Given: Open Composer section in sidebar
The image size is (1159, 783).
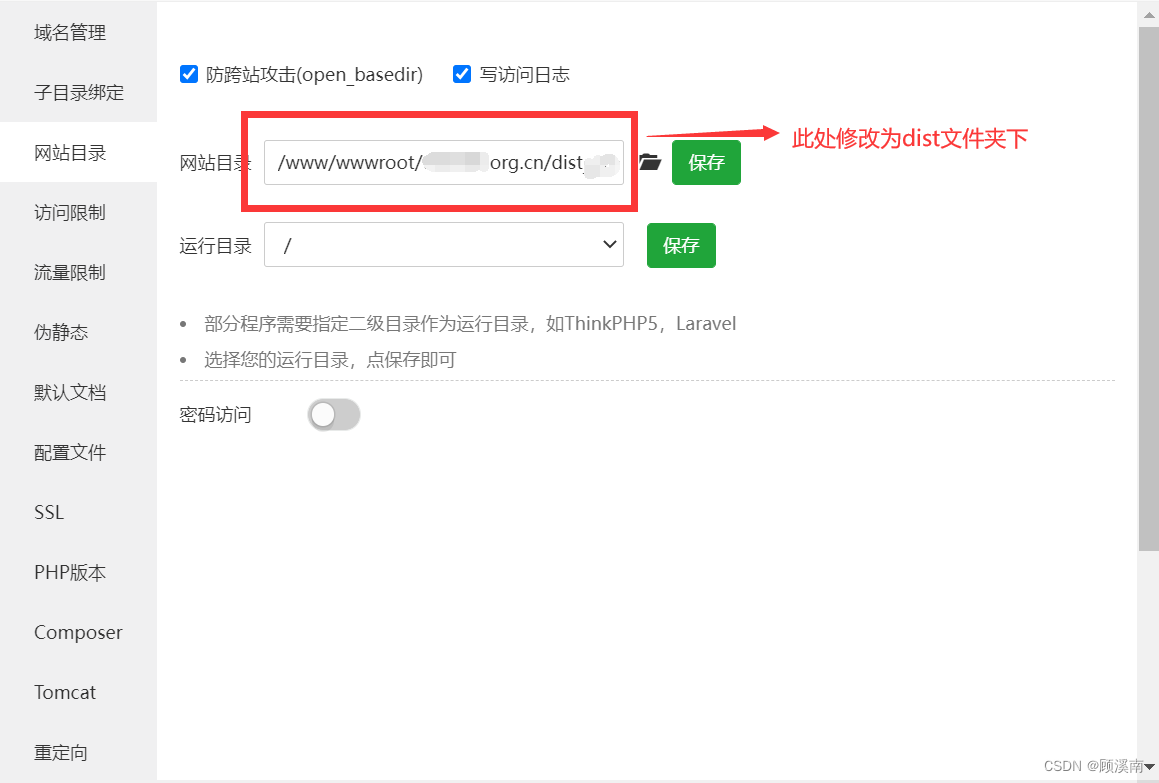Looking at the screenshot, I should (x=78, y=632).
